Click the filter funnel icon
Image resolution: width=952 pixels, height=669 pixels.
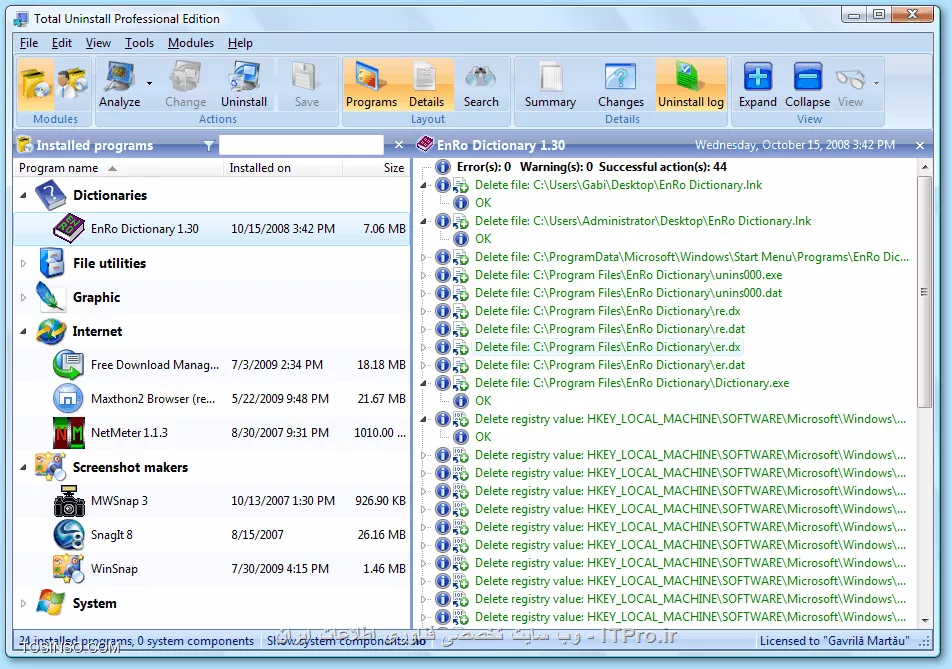point(209,145)
